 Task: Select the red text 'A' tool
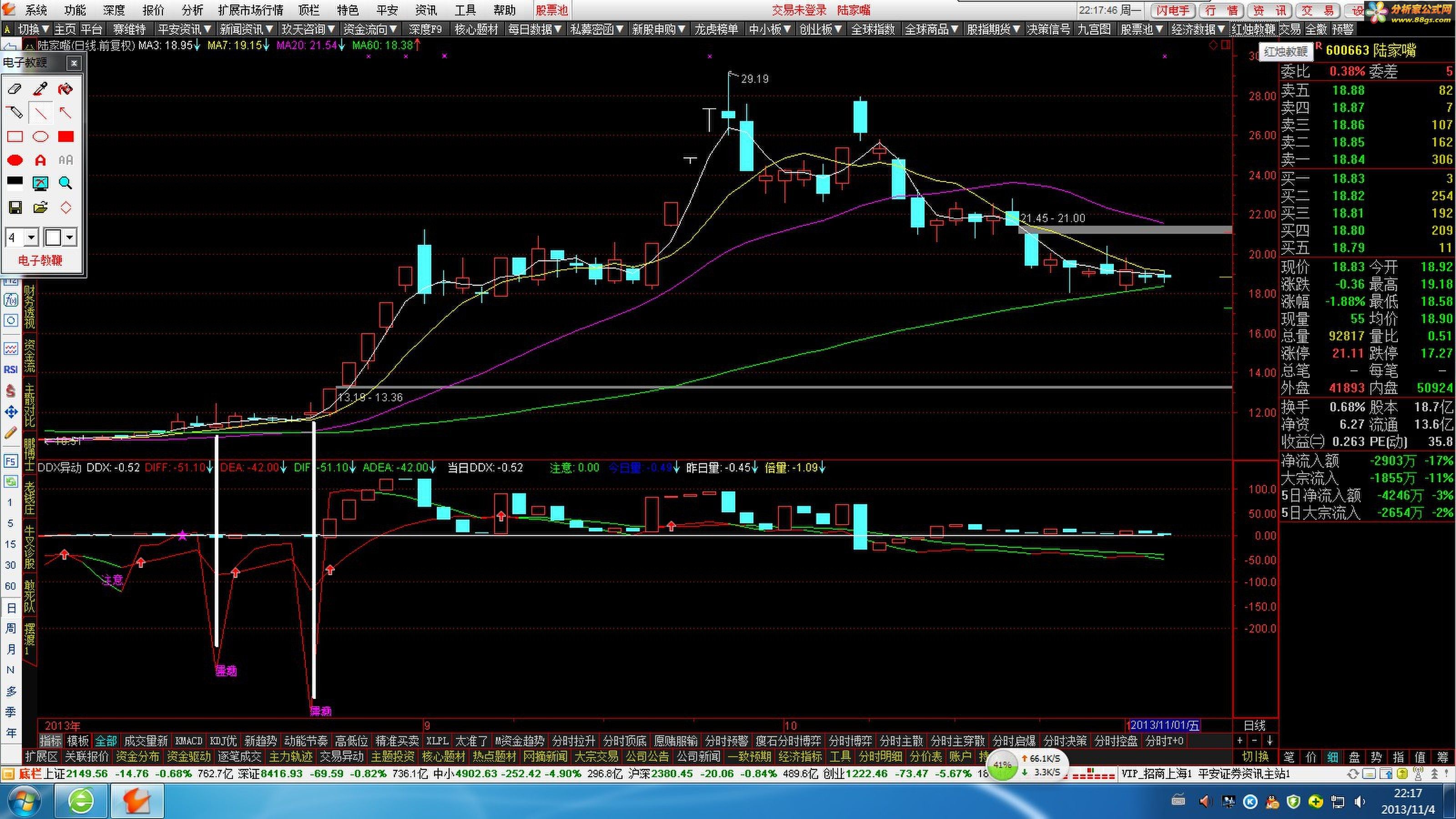(40, 160)
